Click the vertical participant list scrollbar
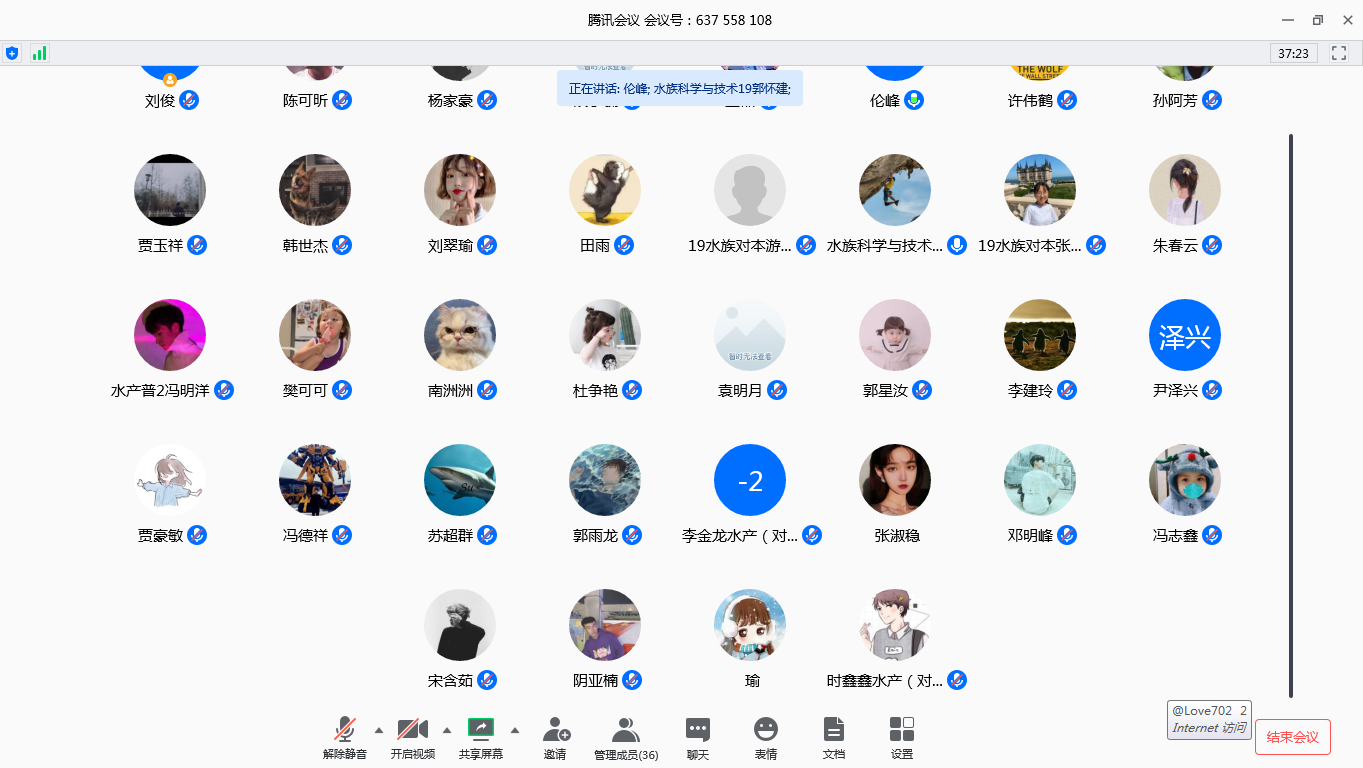This screenshot has width=1363, height=768. (1291, 414)
